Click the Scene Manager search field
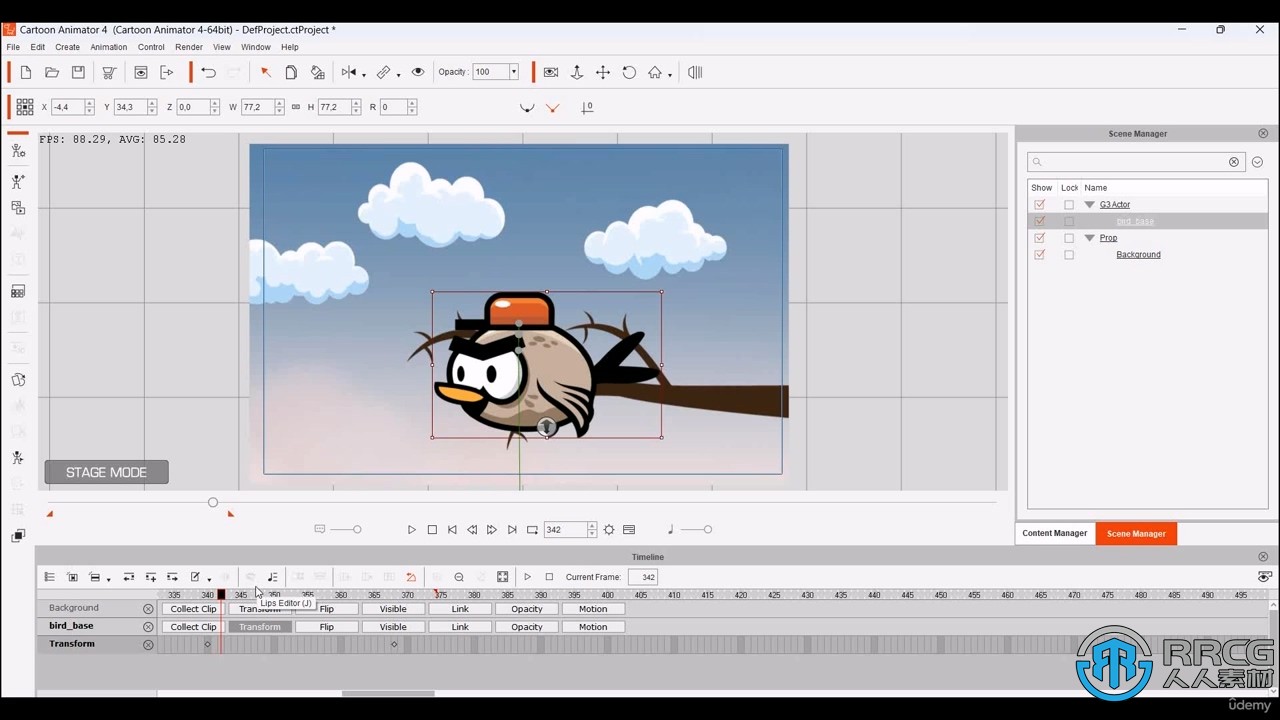This screenshot has height=720, width=1280. coord(1135,162)
